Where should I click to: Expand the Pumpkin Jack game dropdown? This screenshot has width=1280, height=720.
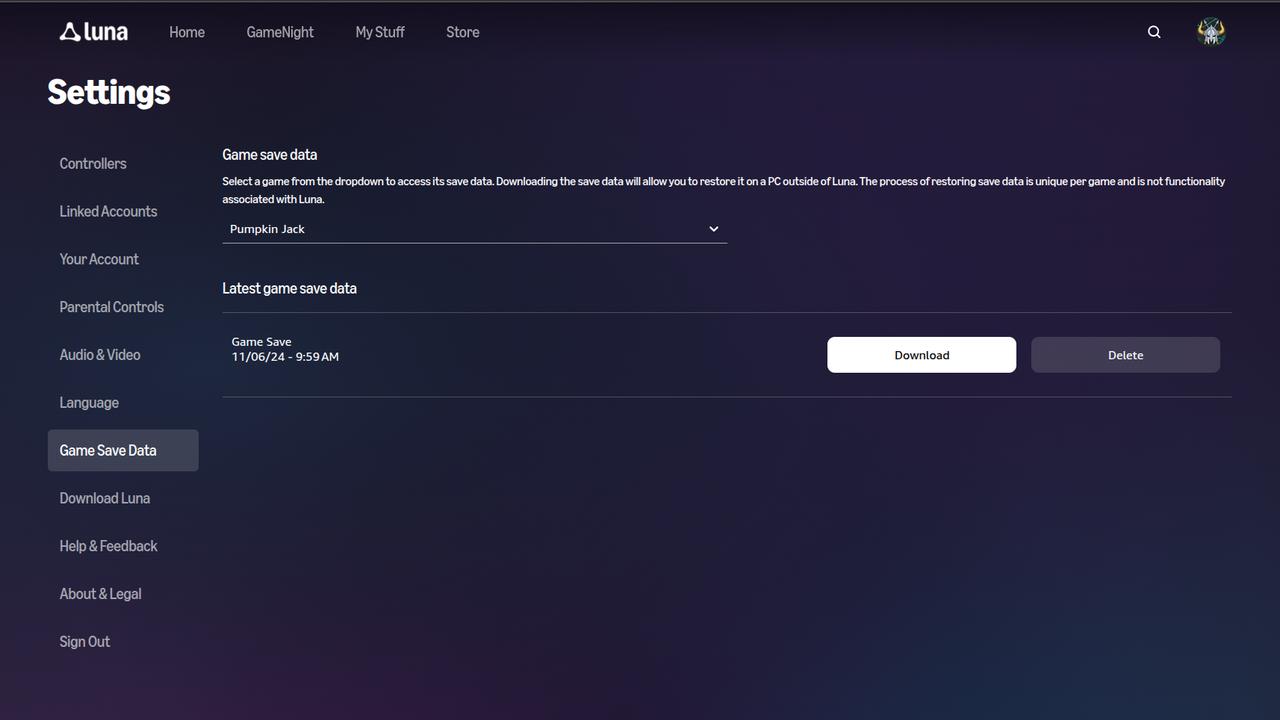(474, 229)
